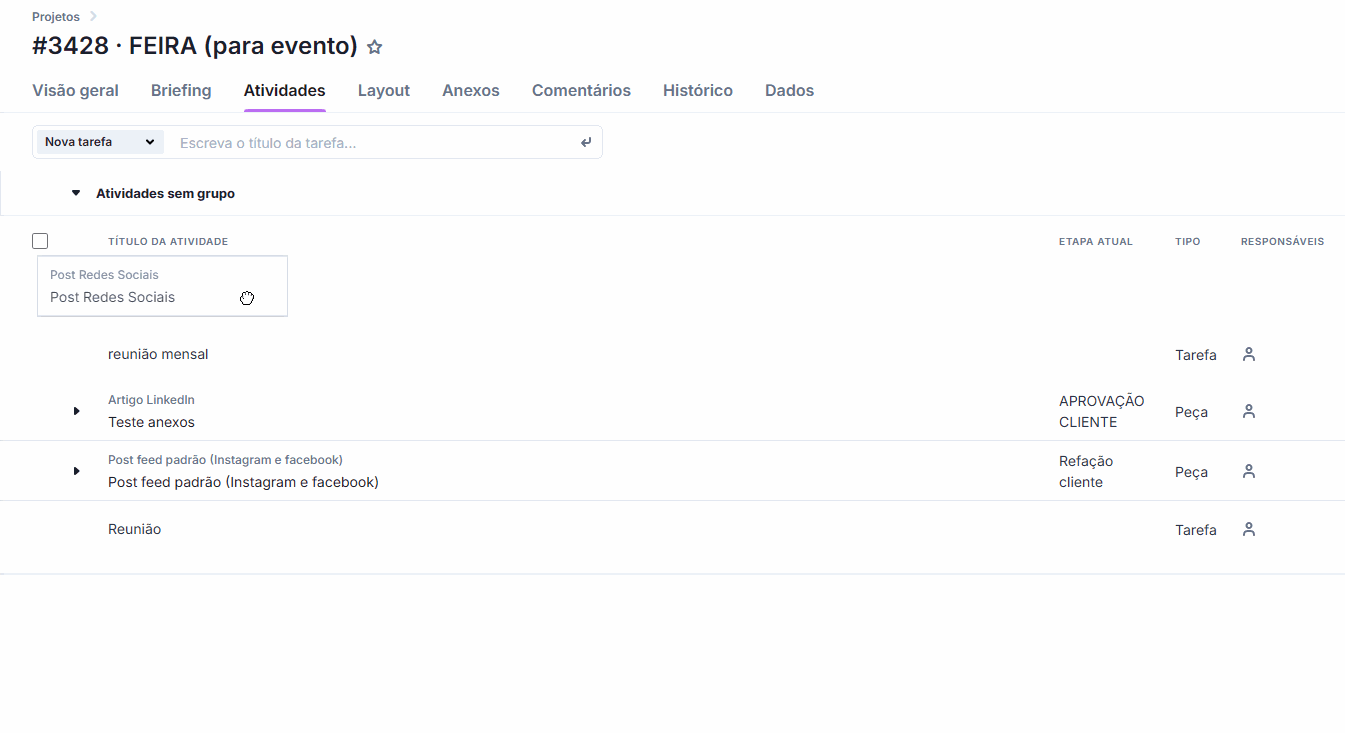
Task: Open Post feed padrão (Instagram e facebook) title
Action: point(243,482)
